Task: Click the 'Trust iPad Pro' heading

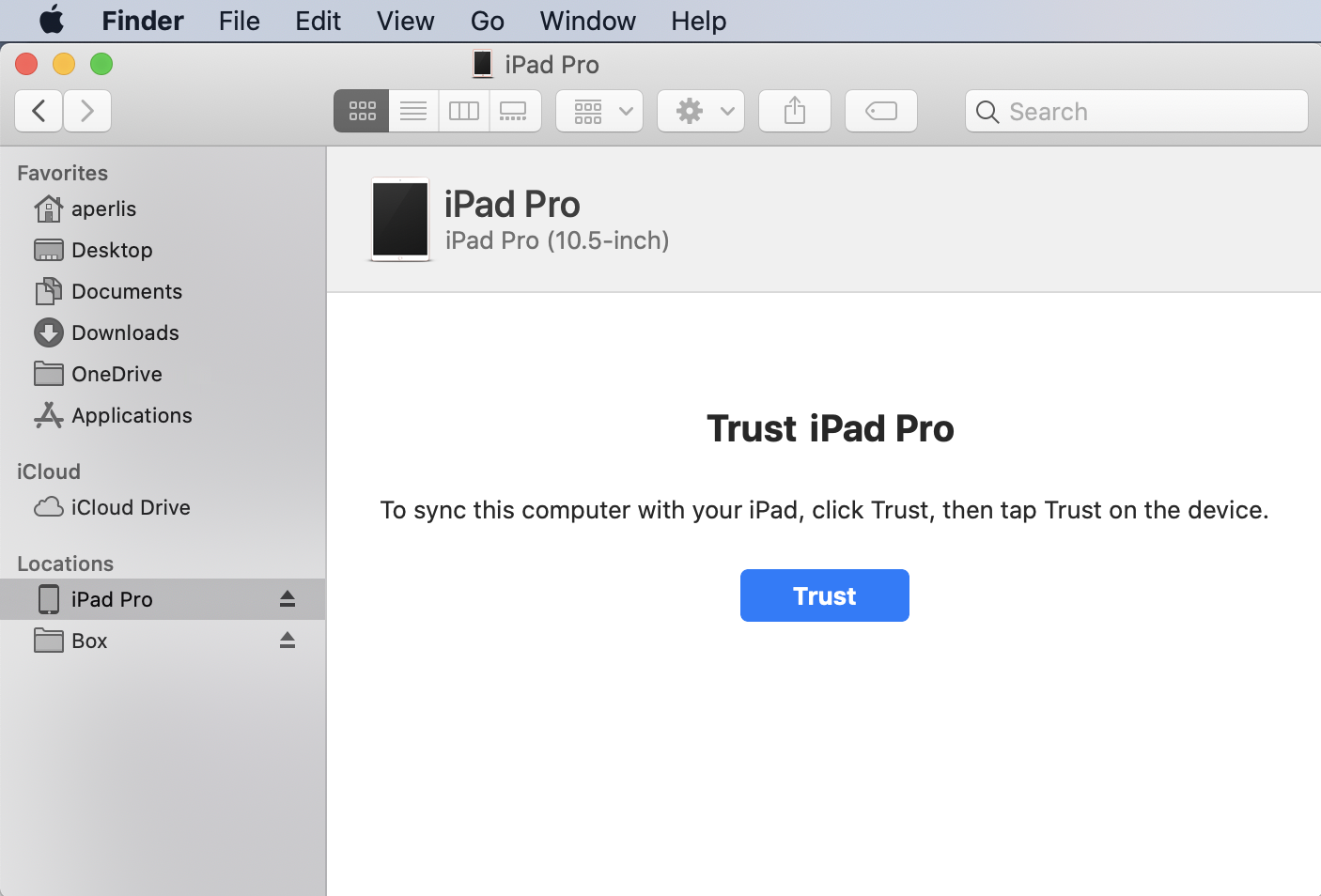Action: (x=831, y=428)
